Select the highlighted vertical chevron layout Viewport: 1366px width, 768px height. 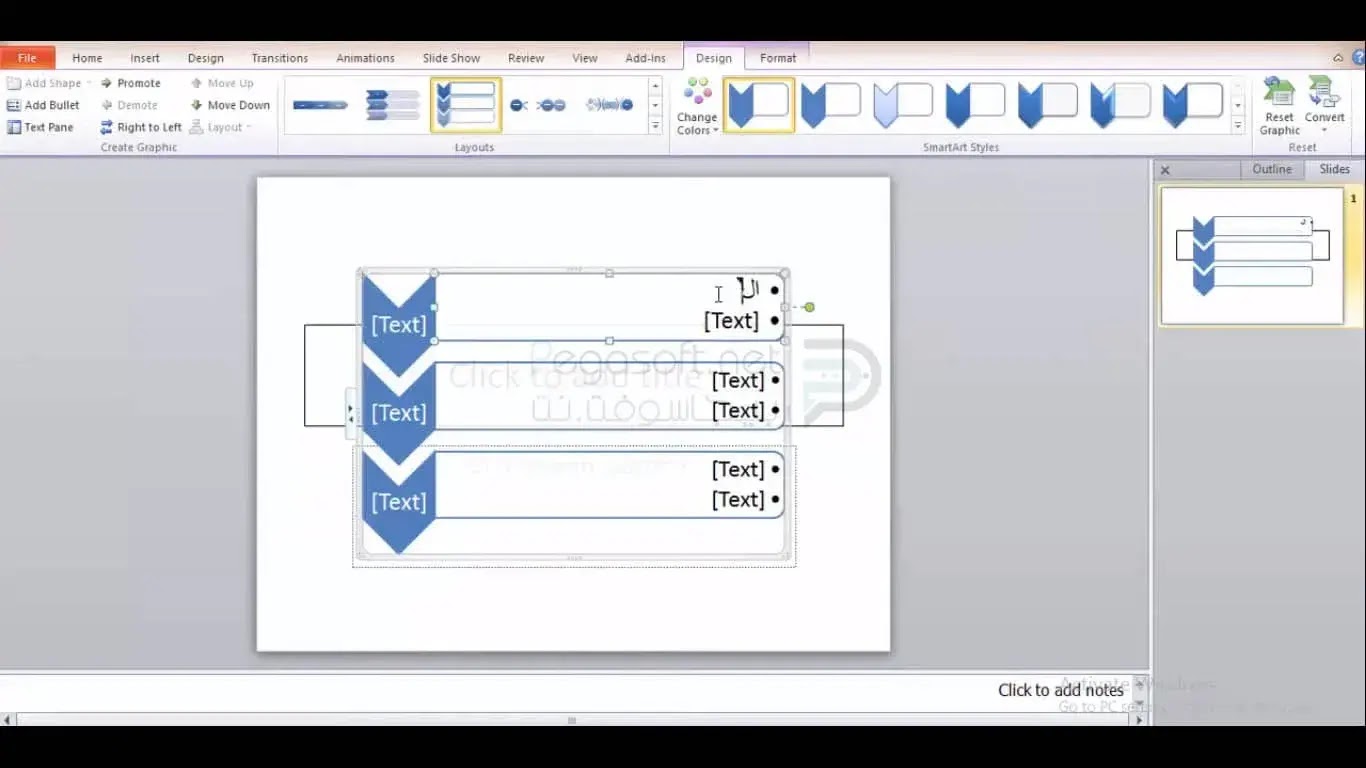coord(466,105)
